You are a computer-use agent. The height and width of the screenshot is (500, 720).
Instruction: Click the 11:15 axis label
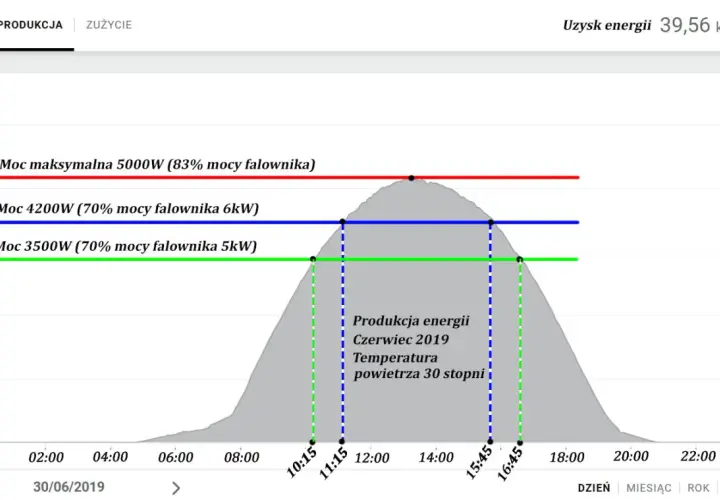(x=333, y=464)
